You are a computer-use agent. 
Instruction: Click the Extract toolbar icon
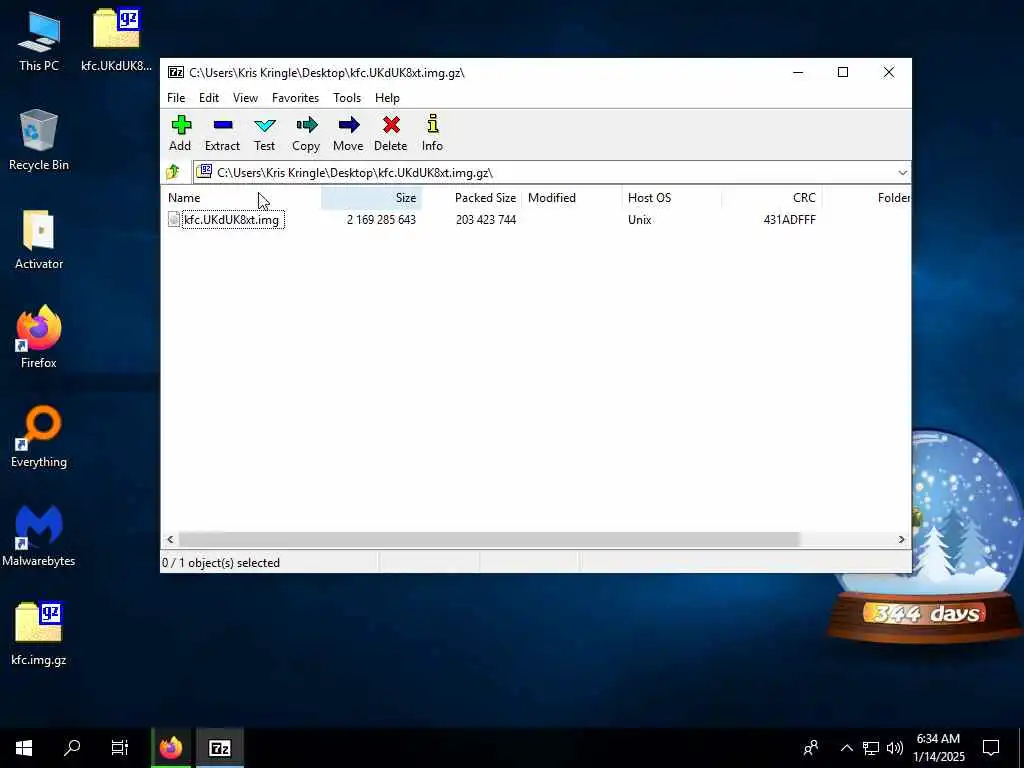(x=222, y=133)
